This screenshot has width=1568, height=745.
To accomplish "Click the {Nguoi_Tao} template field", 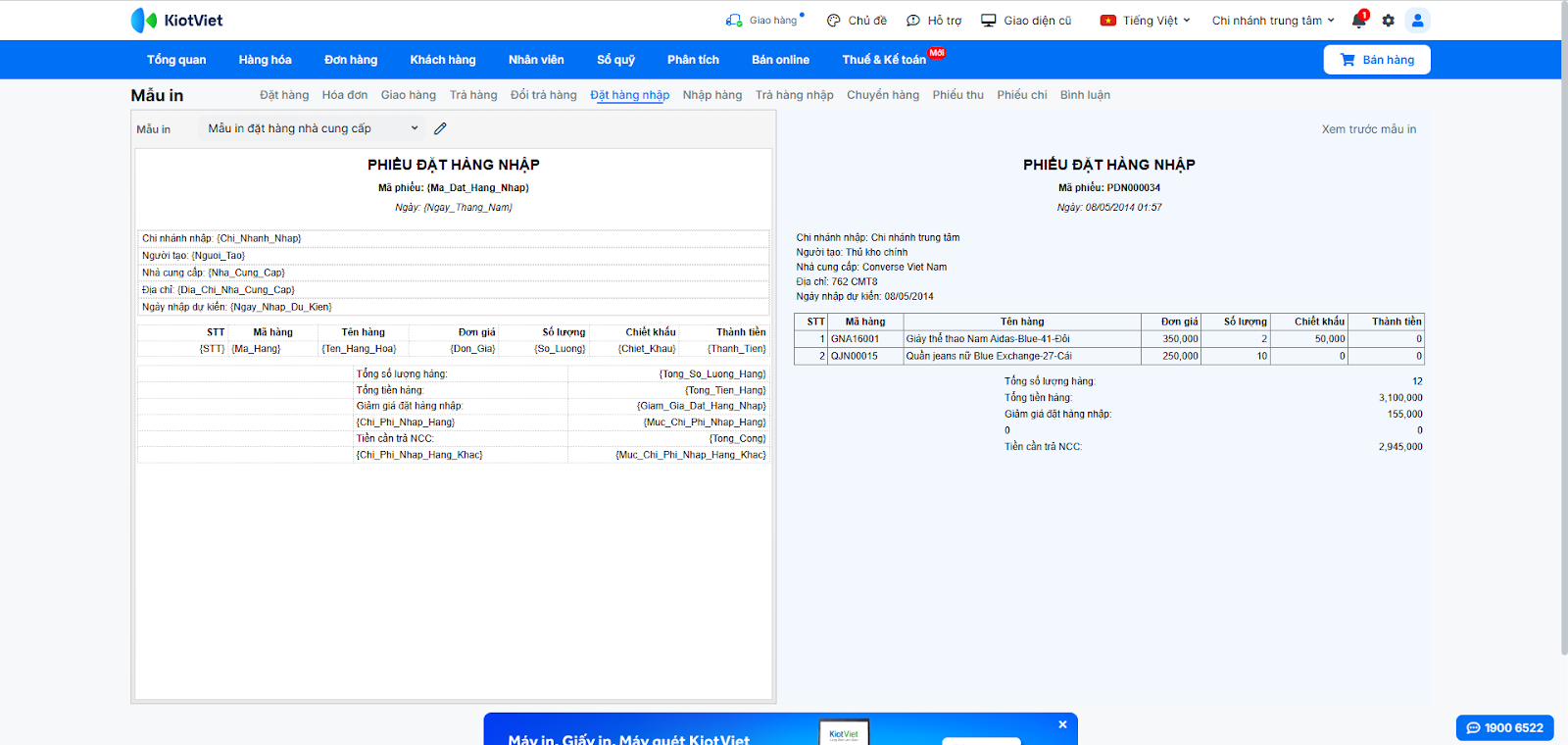I will 218,256.
